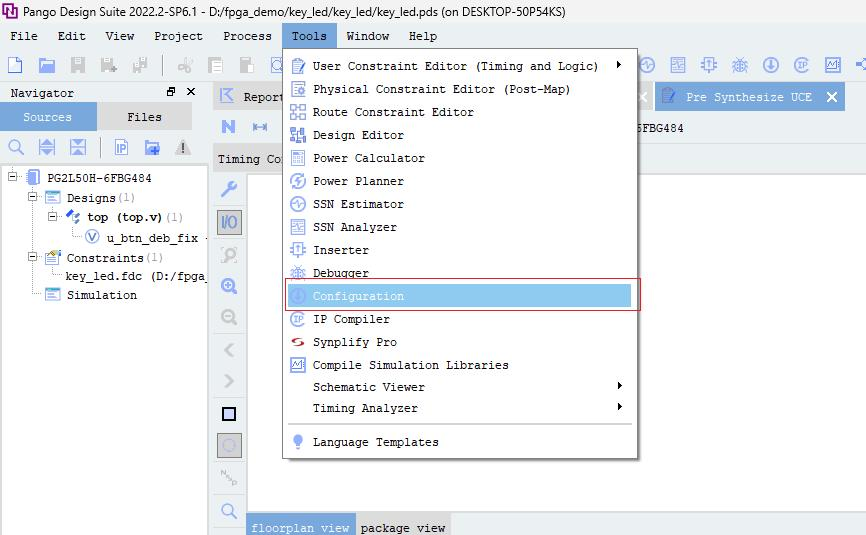866x535 pixels.
Task: Select Configuration in the Tools menu
Action: point(460,296)
